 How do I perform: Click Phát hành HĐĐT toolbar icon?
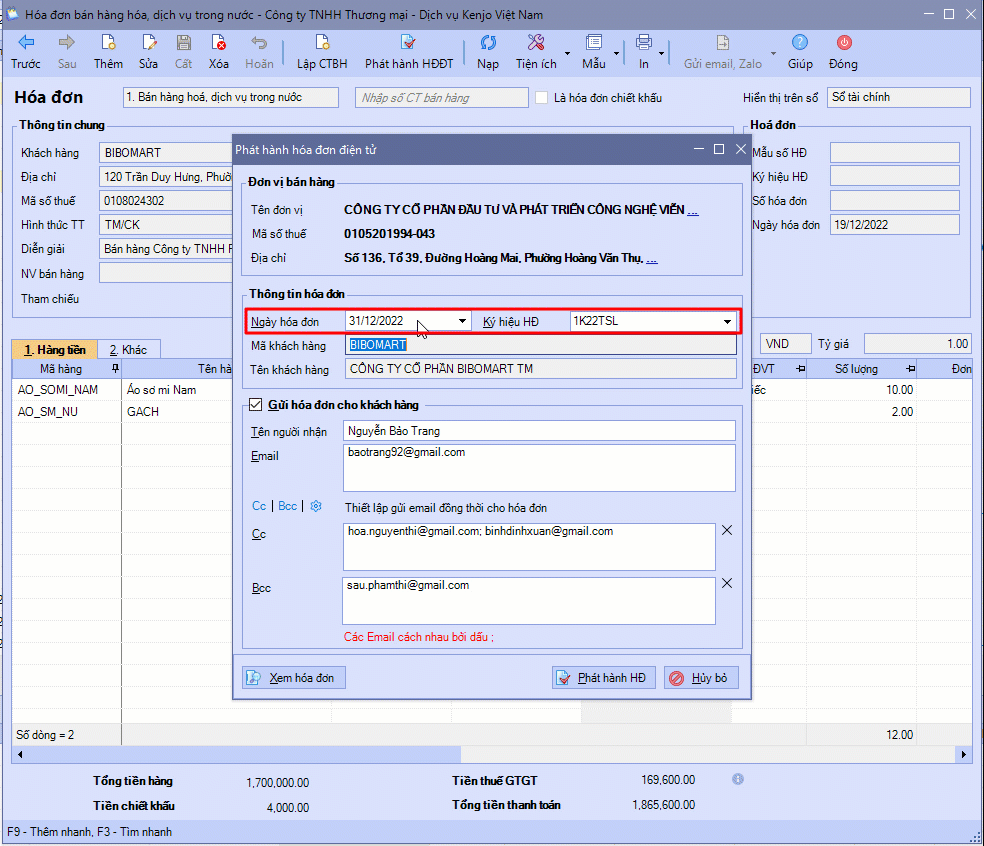pos(408,43)
